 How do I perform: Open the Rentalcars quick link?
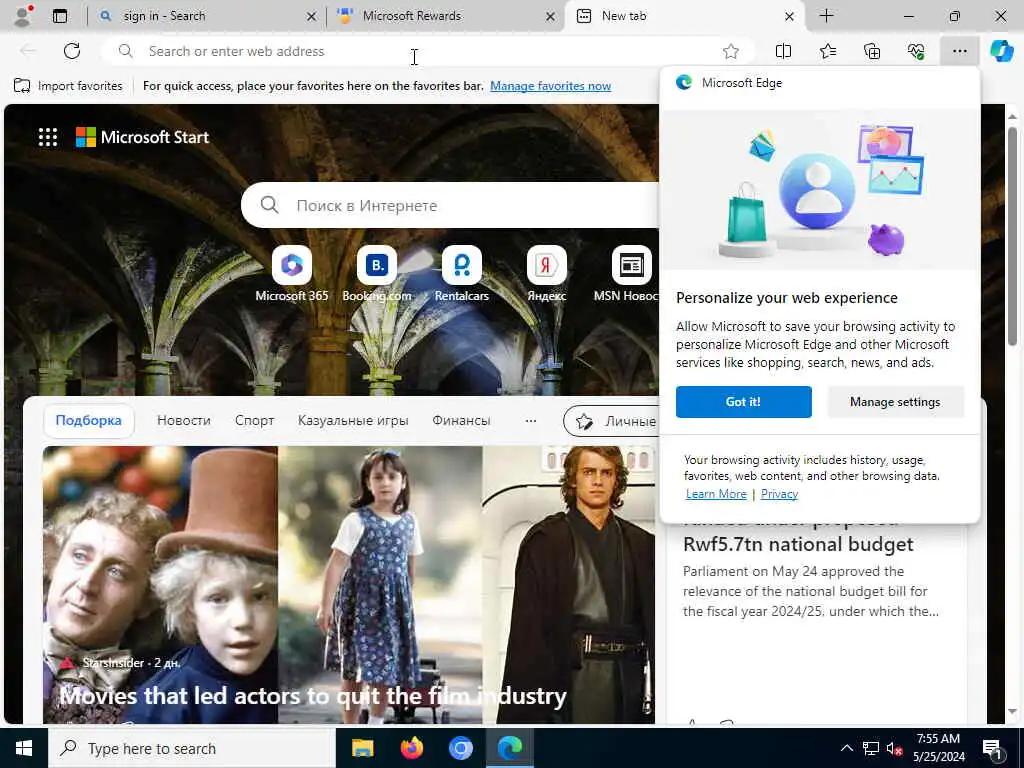coord(462,274)
